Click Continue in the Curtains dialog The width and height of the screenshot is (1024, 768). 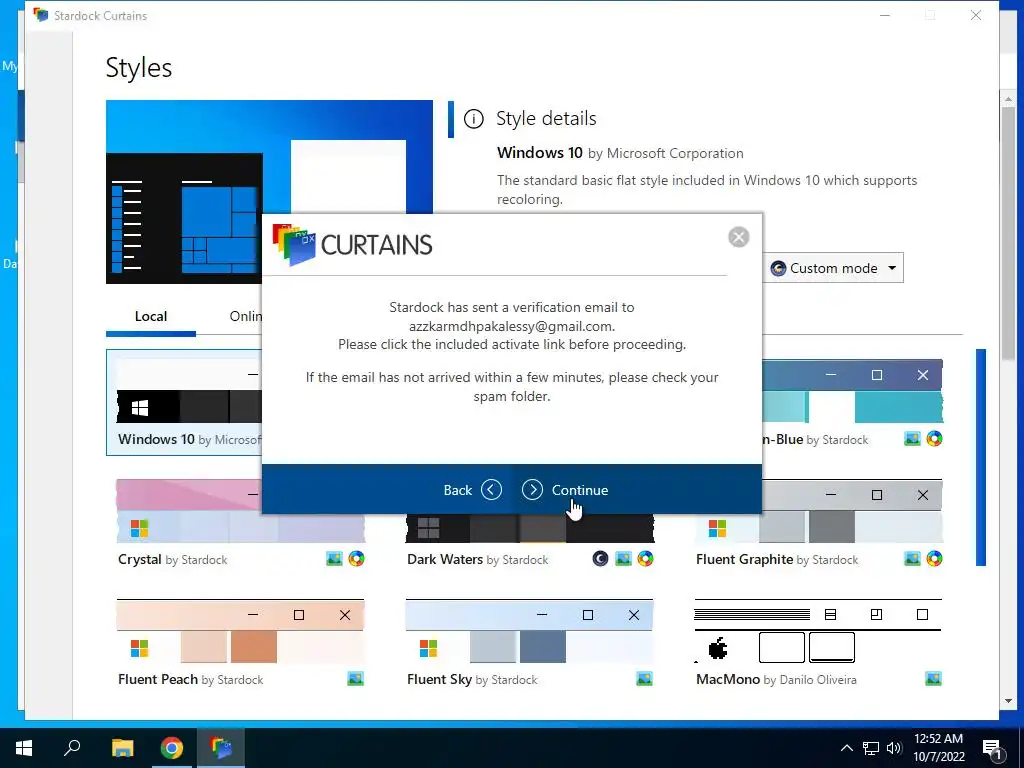coord(565,490)
